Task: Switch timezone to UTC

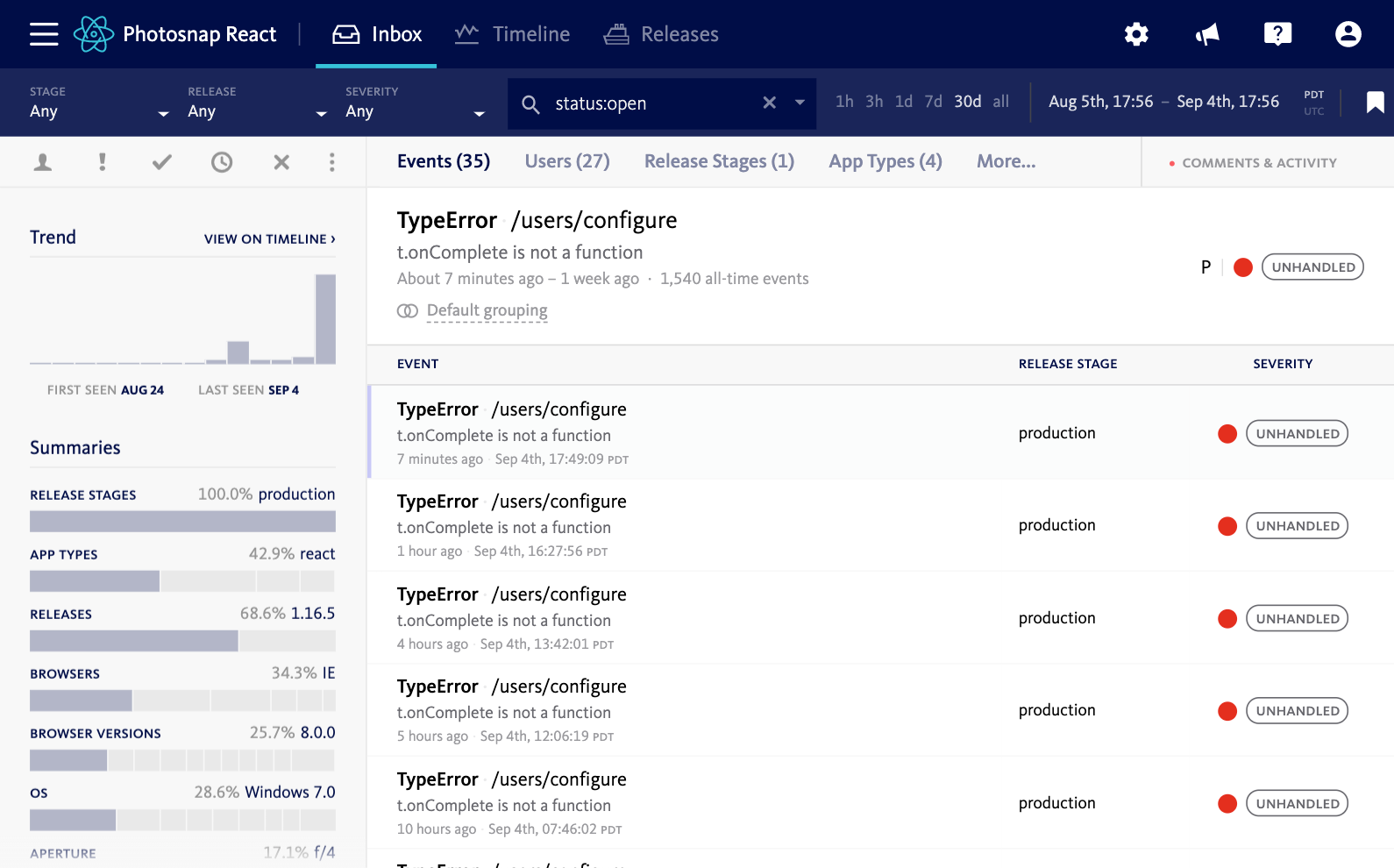Action: pos(1313,111)
